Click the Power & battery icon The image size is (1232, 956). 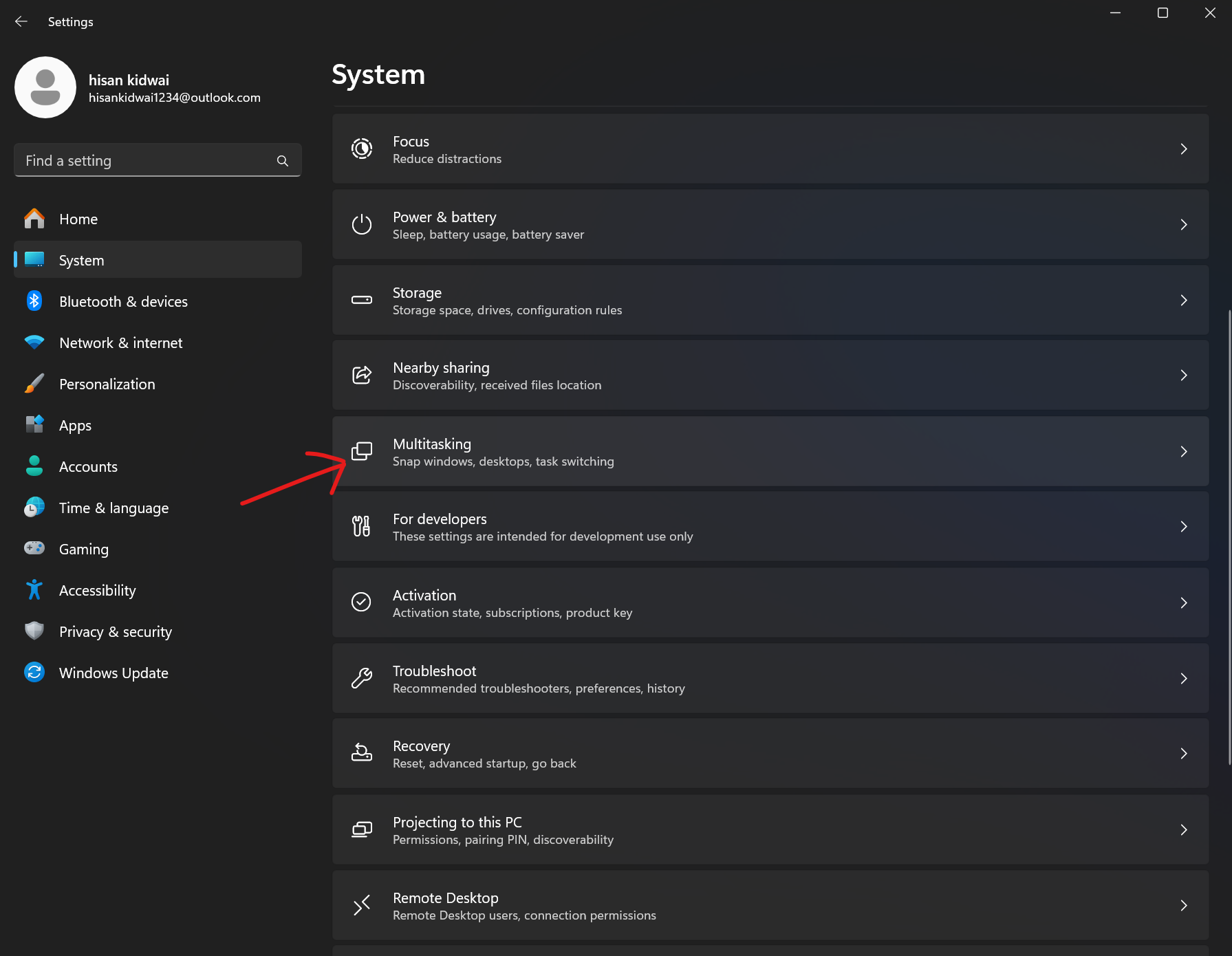[x=362, y=224]
